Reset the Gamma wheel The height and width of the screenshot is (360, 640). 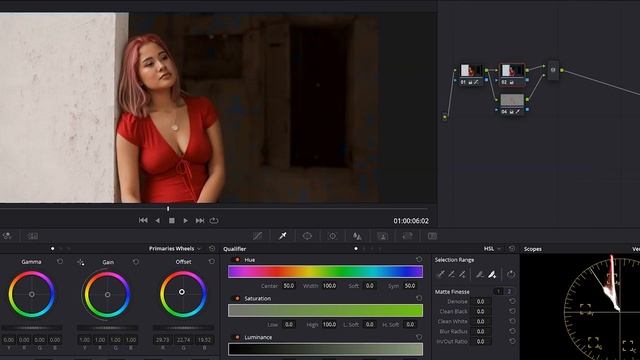60,262
